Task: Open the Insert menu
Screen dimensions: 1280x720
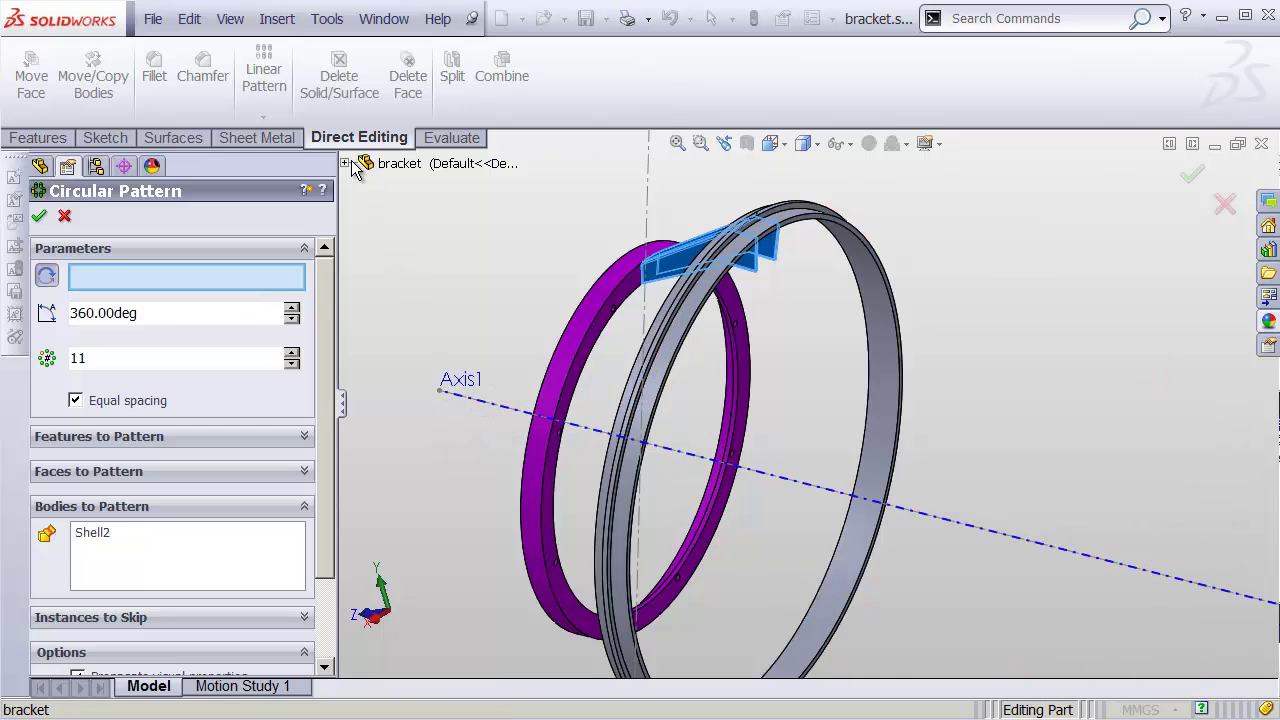Action: click(x=277, y=18)
